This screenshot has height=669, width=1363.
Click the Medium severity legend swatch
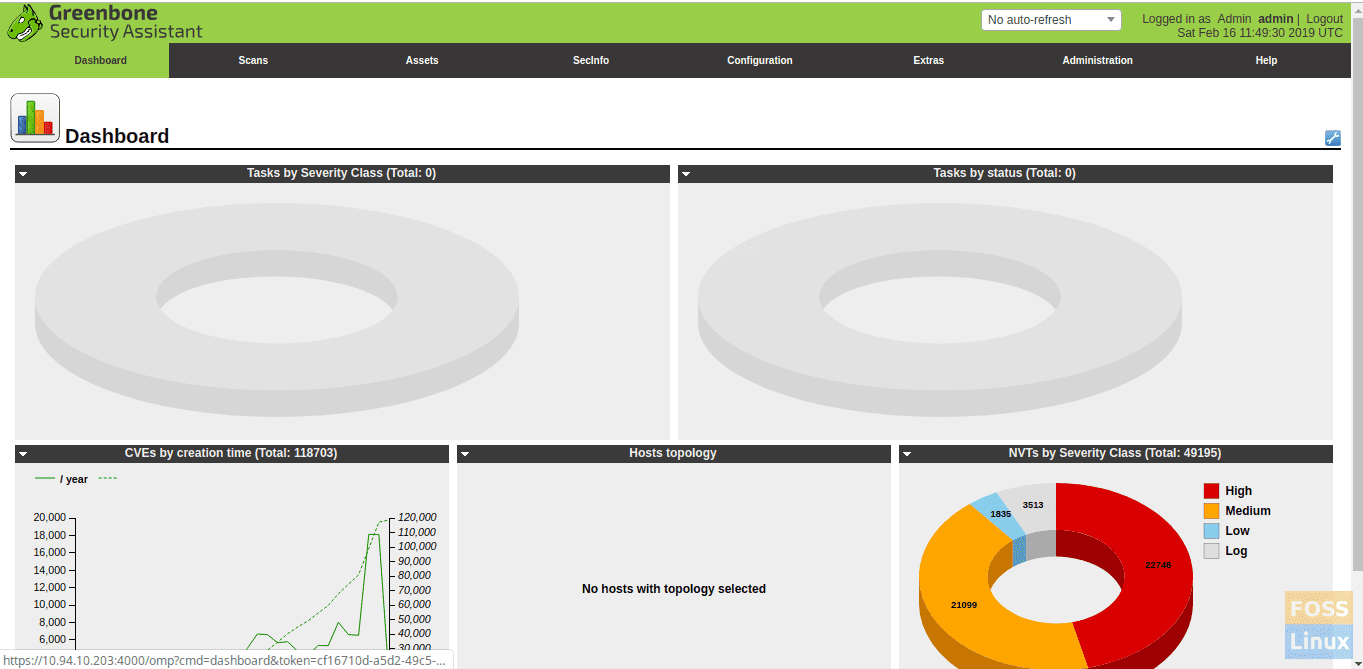(x=1211, y=511)
